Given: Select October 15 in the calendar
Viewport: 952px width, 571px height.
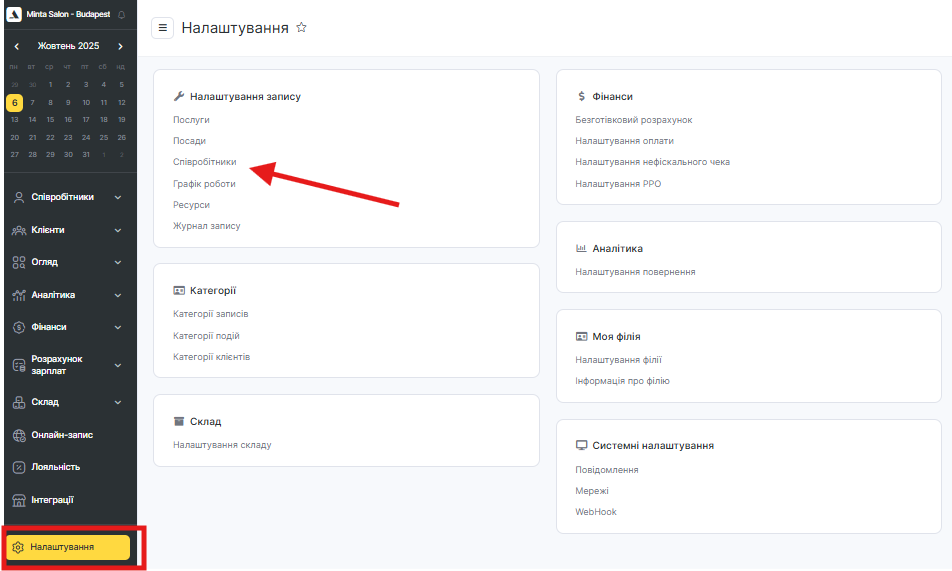Looking at the screenshot, I should click(x=50, y=120).
